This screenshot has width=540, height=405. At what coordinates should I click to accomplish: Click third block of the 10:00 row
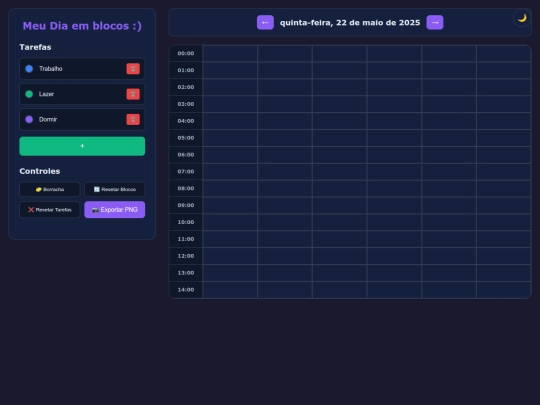[x=340, y=222]
